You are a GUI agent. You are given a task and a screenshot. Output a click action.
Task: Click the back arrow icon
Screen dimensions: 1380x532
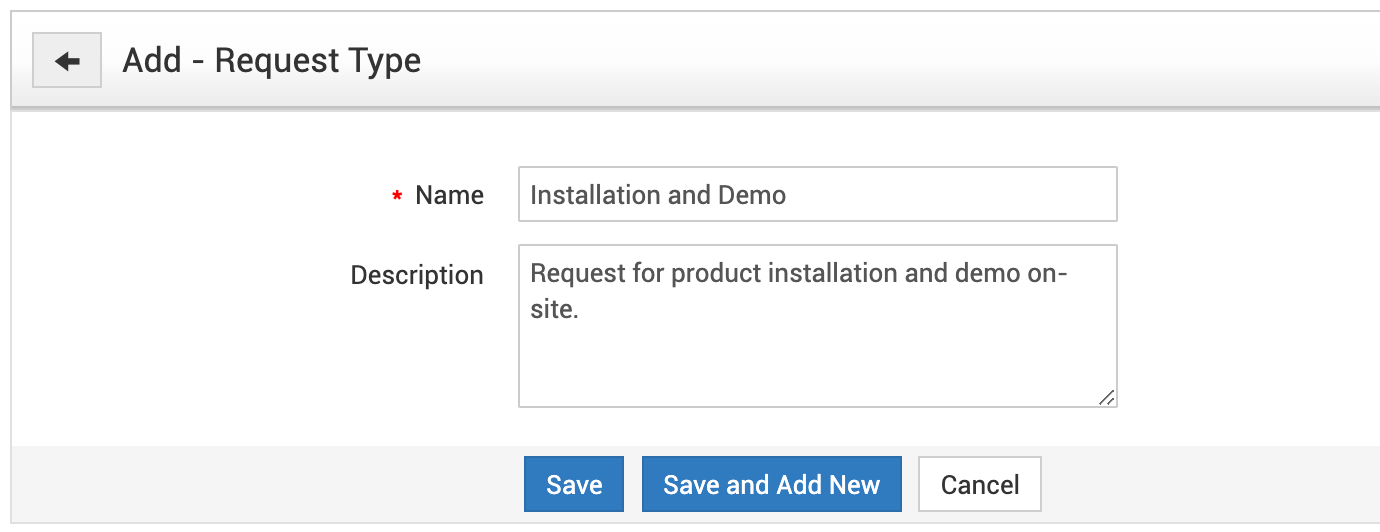pyautogui.click(x=67, y=61)
